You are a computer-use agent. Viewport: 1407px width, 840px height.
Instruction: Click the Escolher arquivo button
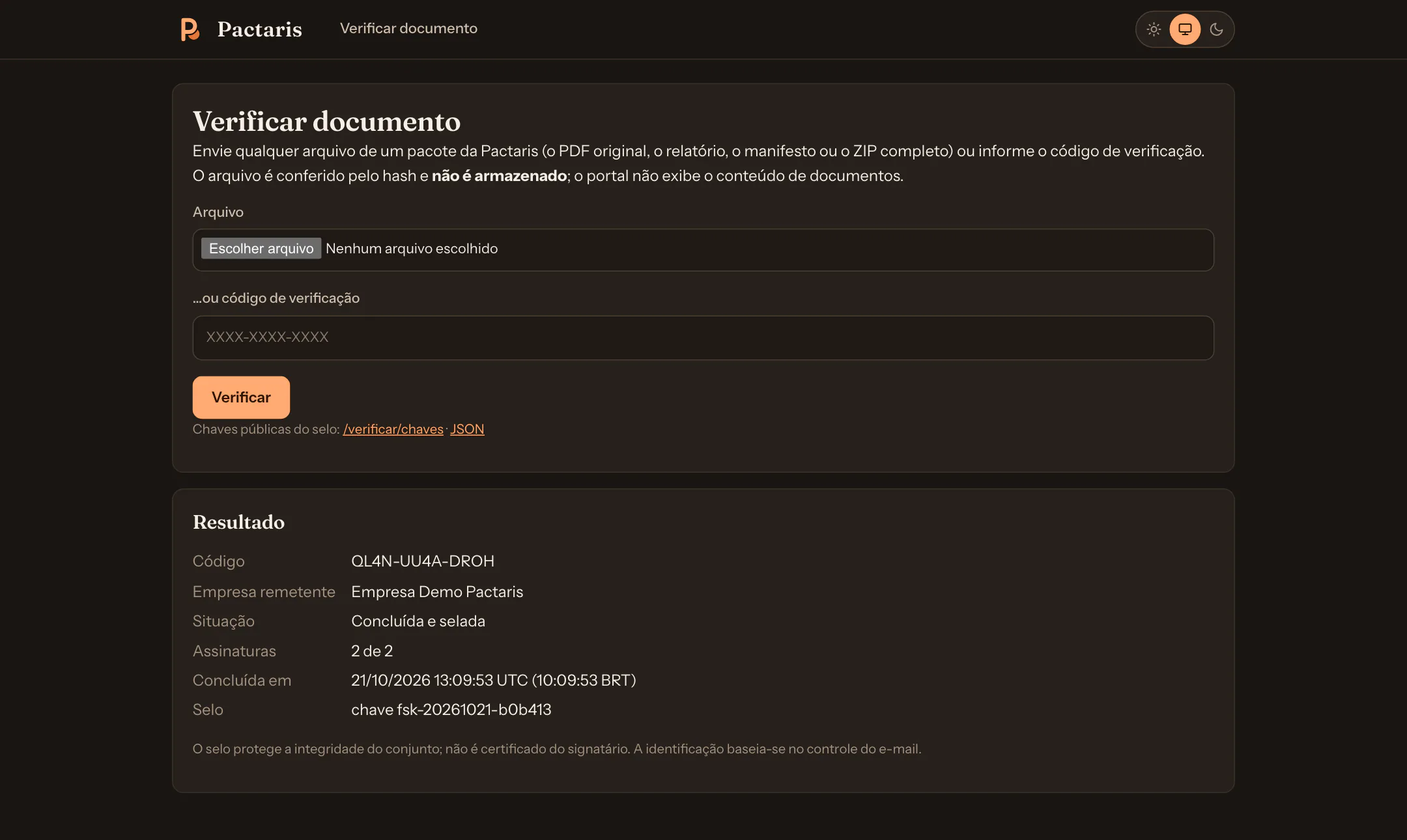point(261,248)
